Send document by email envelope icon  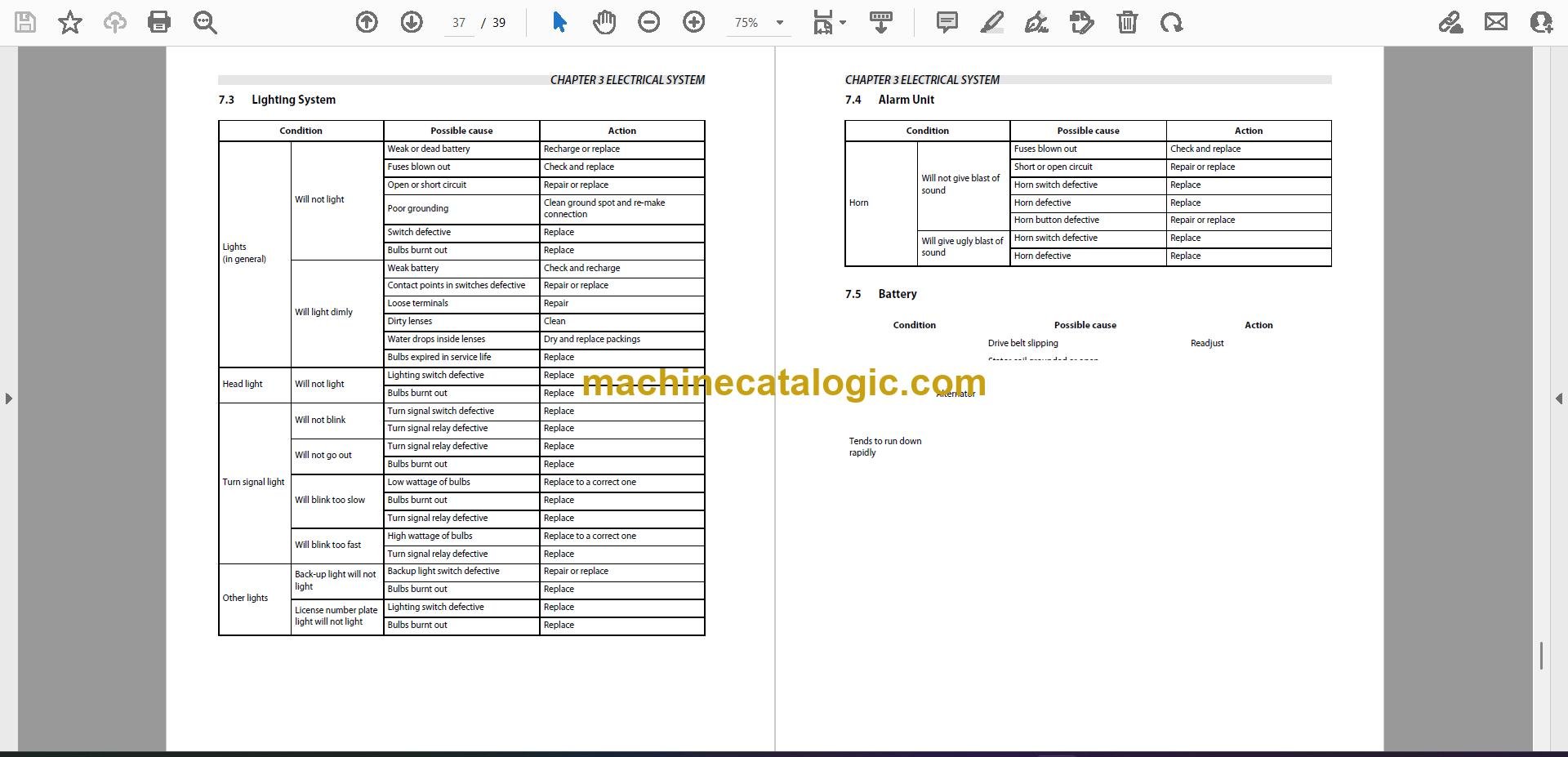click(1496, 22)
